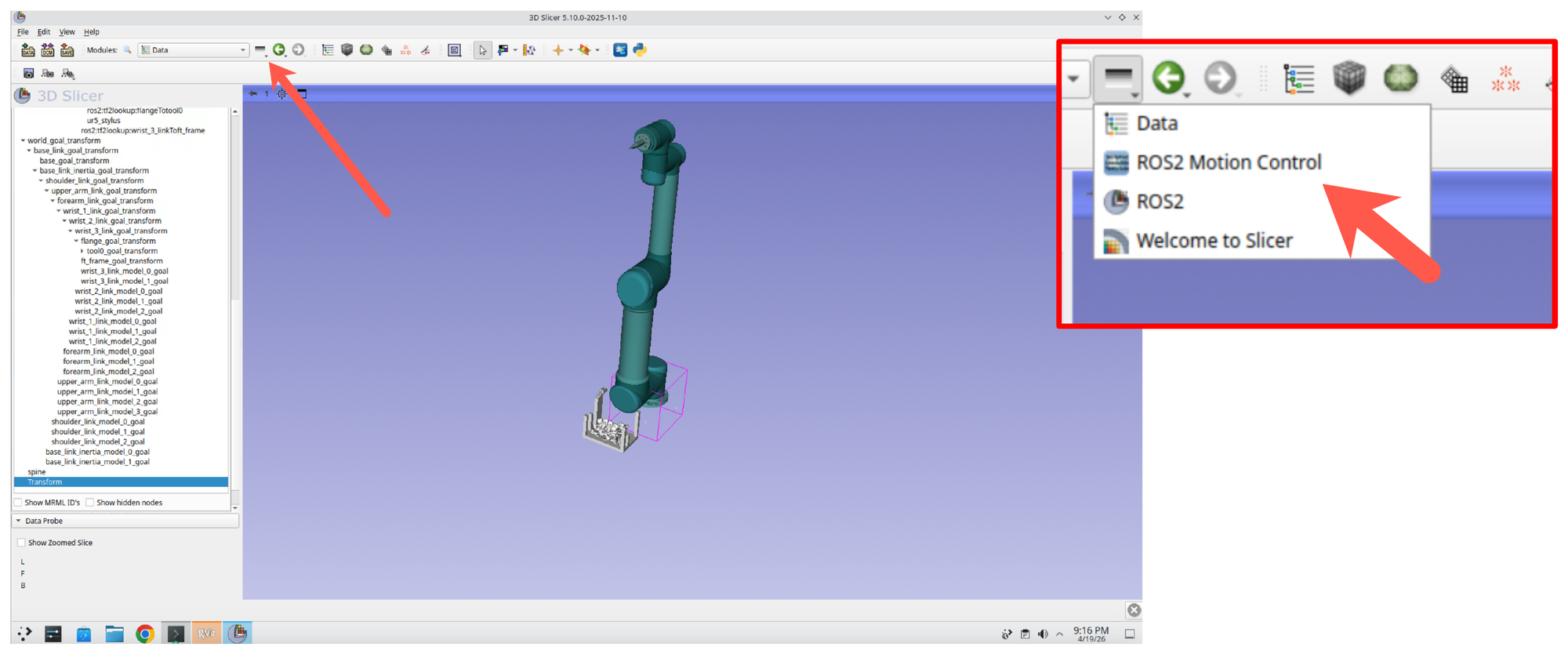Click the volume speaker tray icon
The width and height of the screenshot is (1568, 654).
[1043, 634]
